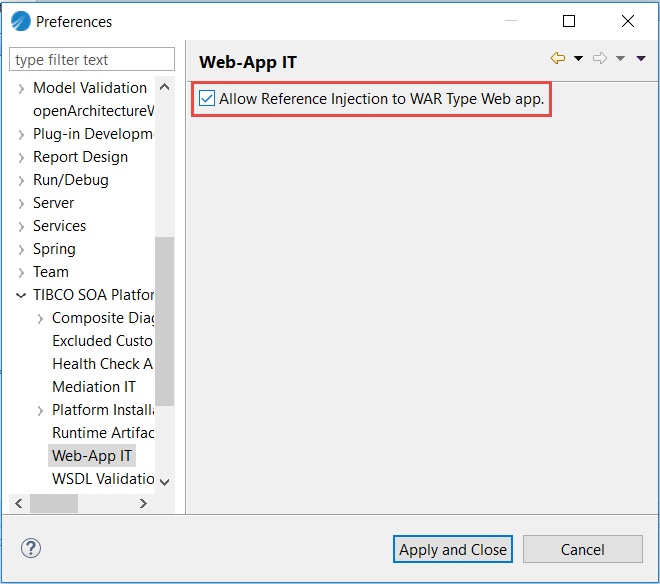This screenshot has height=584, width=660.
Task: Expand the Composite Diagram subtree
Action: tap(40, 319)
